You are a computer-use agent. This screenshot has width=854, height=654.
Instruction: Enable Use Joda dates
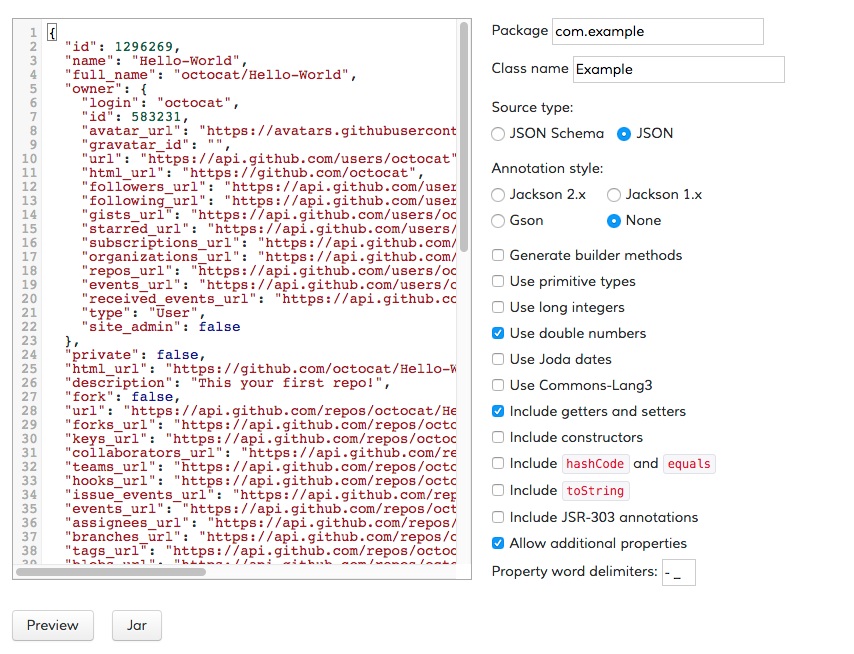point(496,361)
